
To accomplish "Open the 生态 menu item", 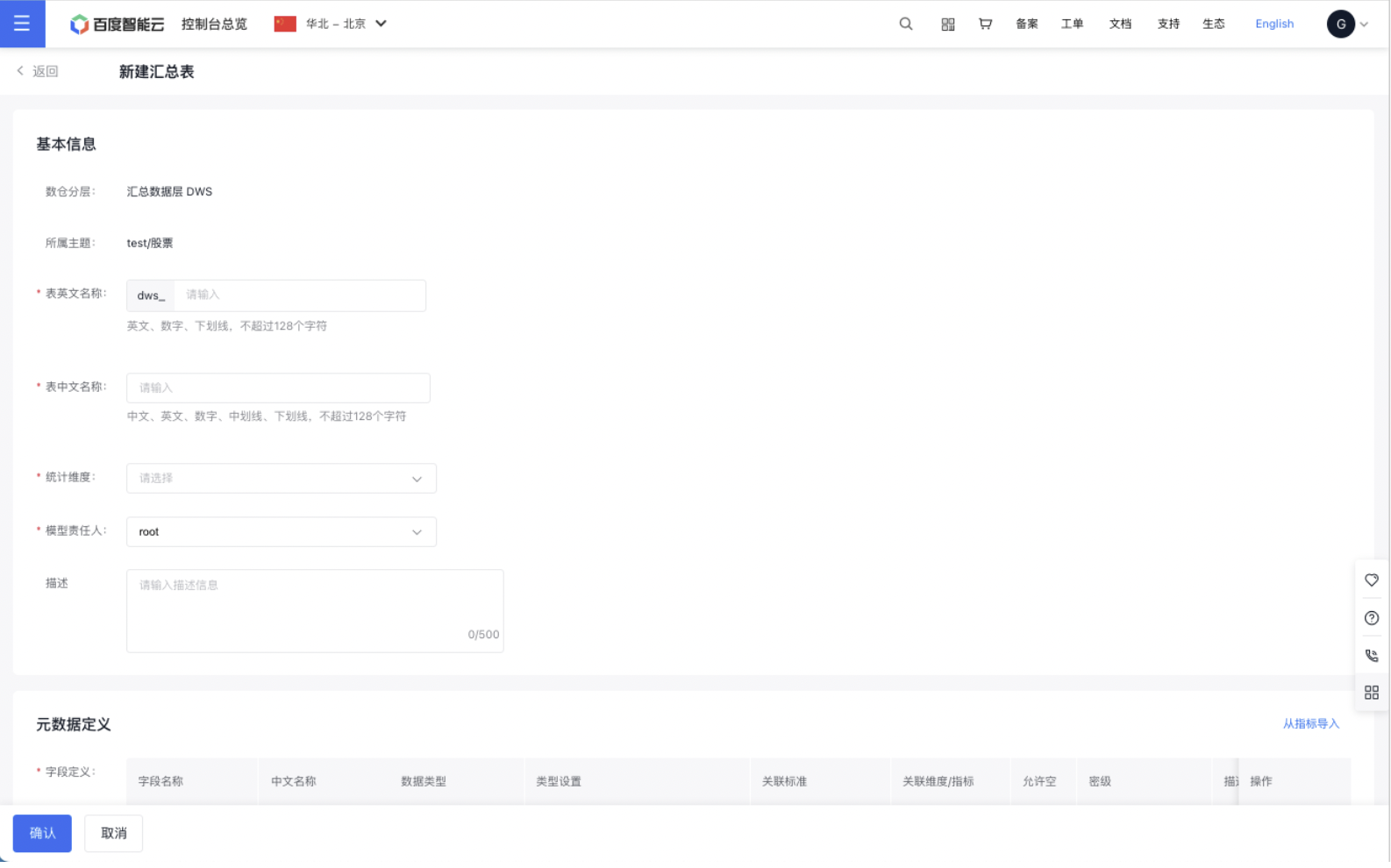I will coord(1214,24).
